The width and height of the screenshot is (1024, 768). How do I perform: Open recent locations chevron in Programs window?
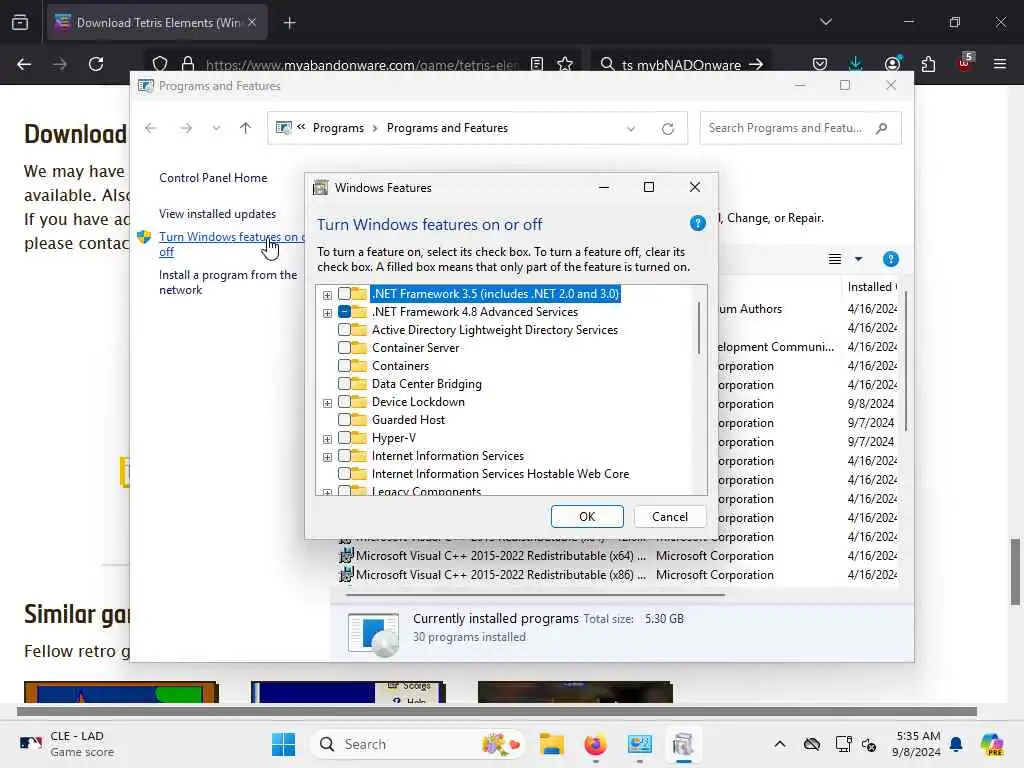216,128
